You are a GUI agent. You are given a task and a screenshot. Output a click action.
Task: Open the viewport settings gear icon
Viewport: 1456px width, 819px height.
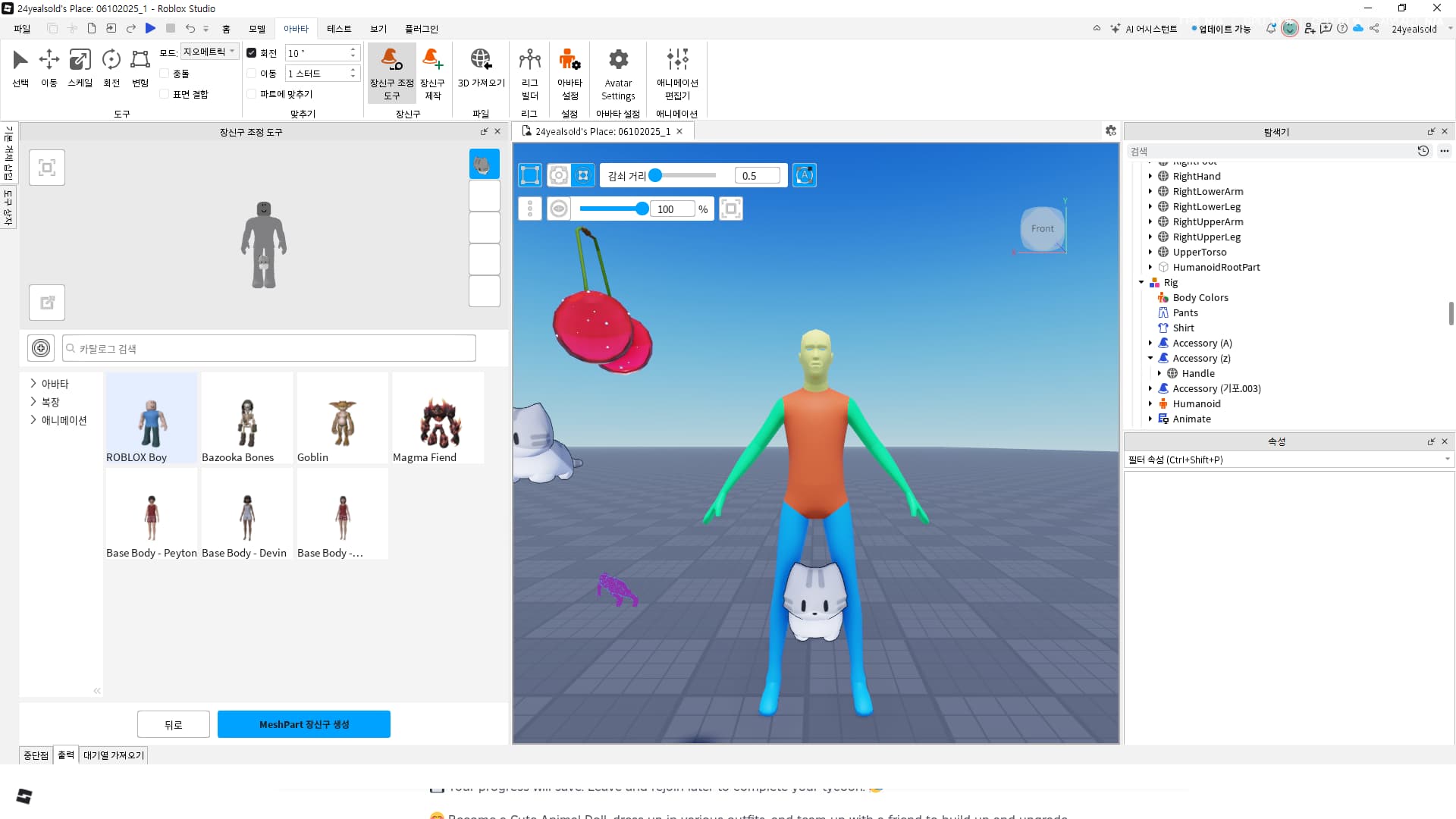(1111, 130)
